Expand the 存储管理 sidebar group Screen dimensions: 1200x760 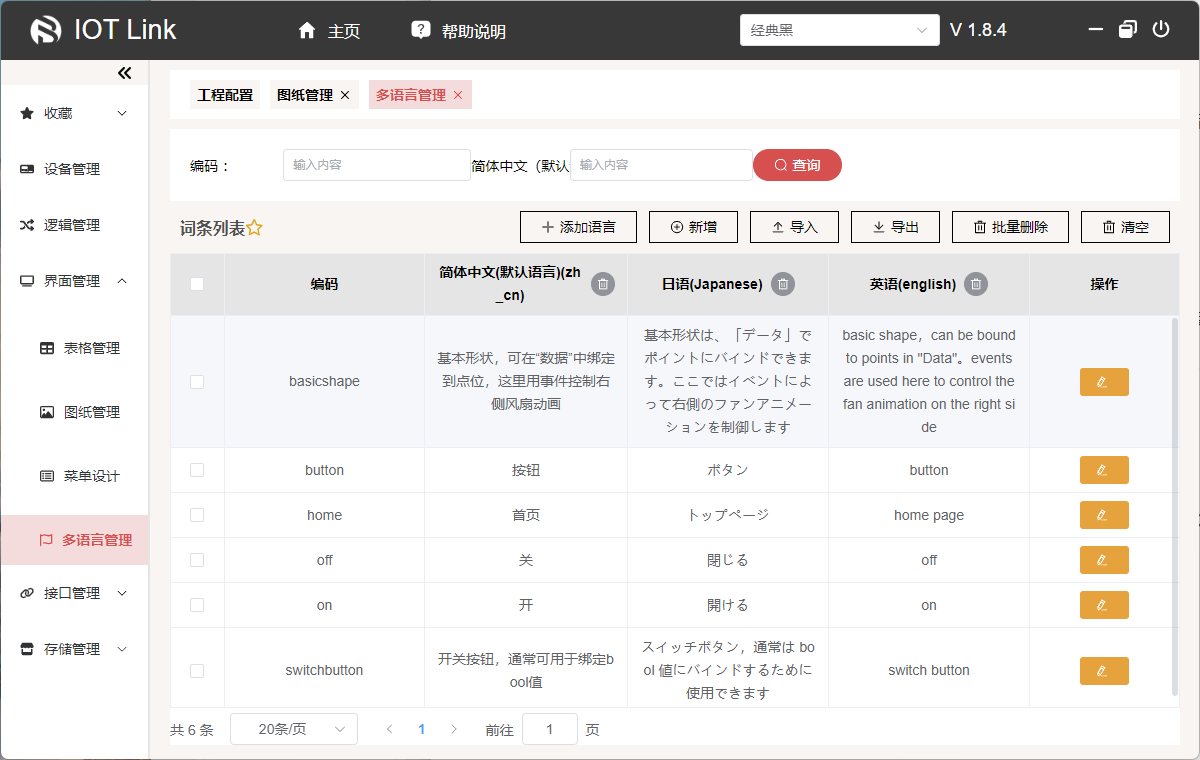point(75,649)
